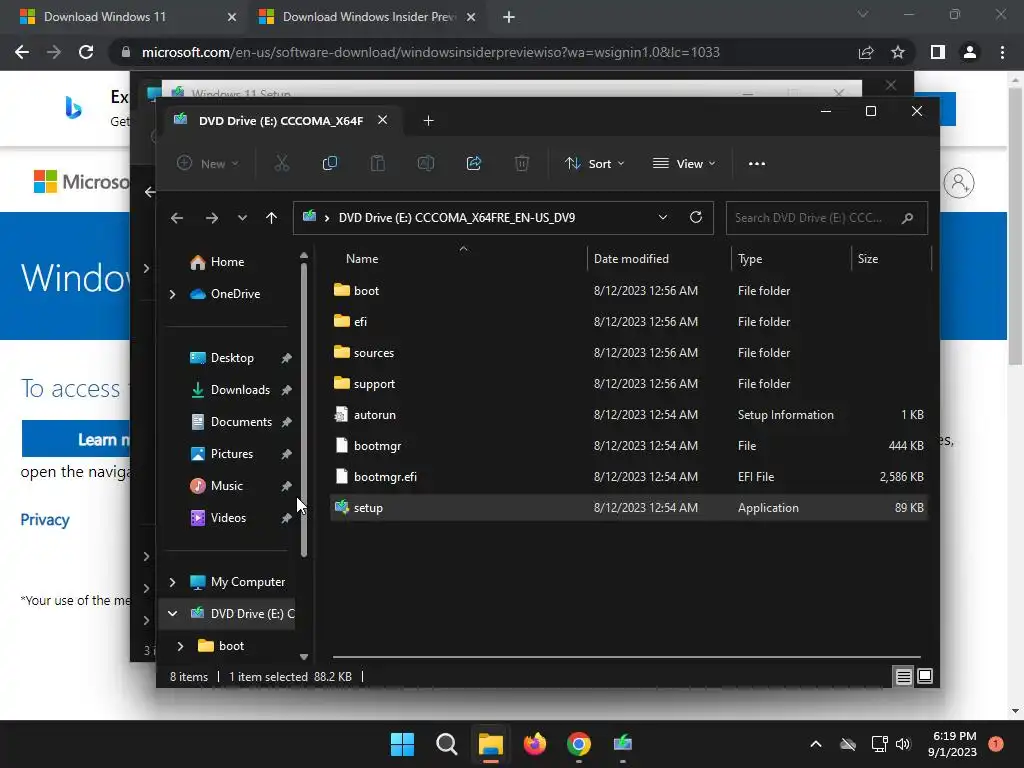Expand OneDrive in navigation pane

[172, 295]
